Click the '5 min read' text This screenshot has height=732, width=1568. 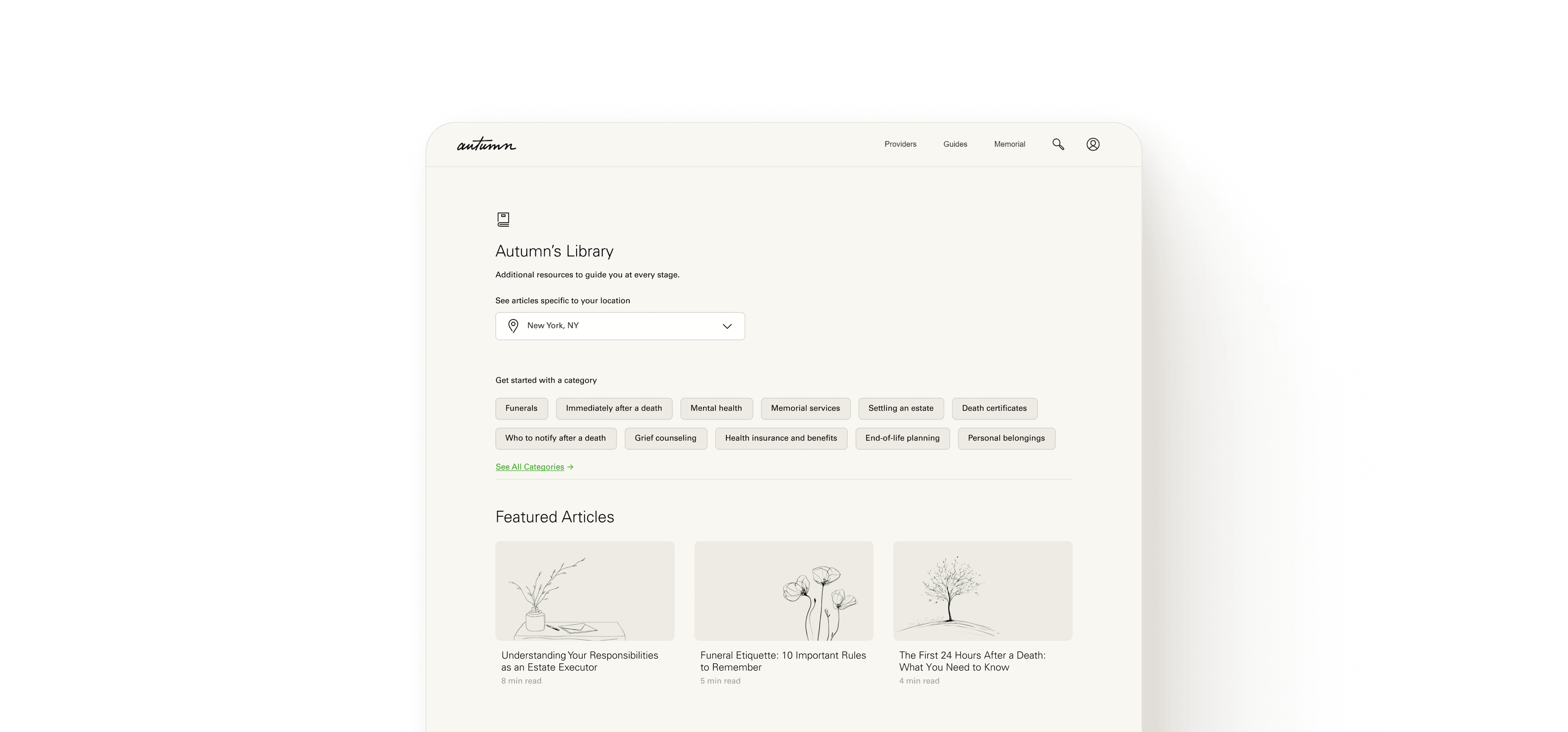click(x=720, y=681)
